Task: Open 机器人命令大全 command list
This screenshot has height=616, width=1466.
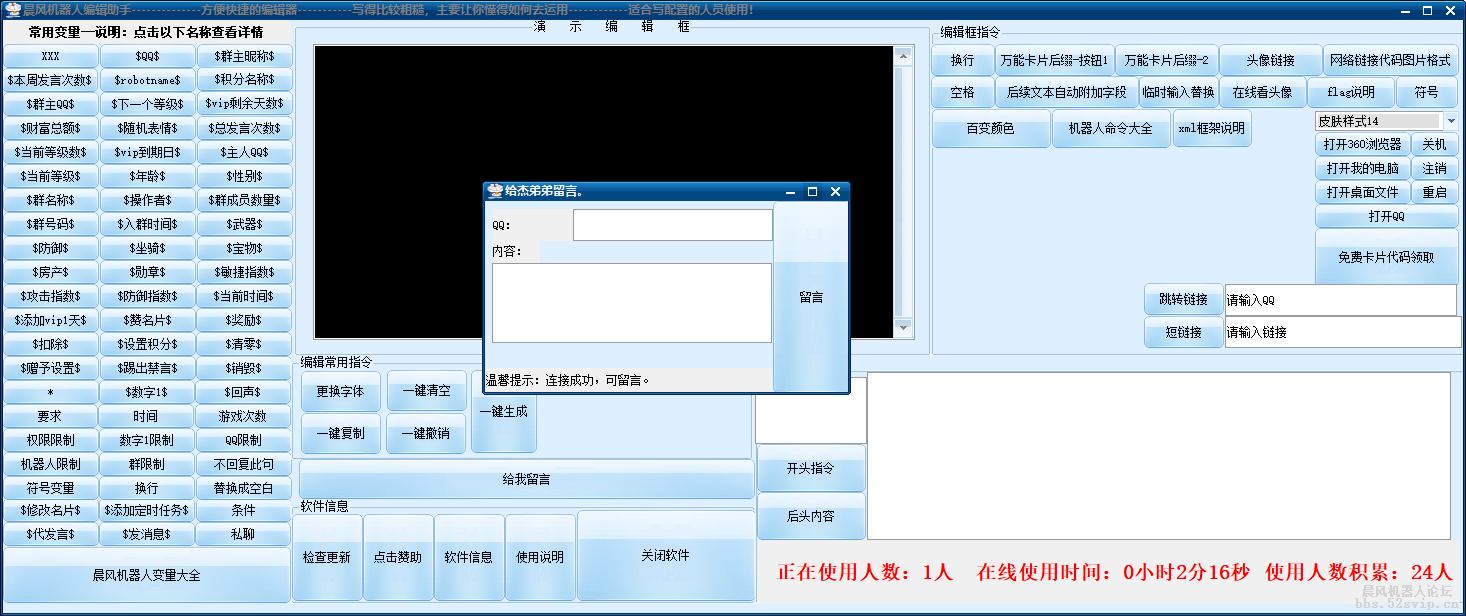Action: pos(1111,128)
